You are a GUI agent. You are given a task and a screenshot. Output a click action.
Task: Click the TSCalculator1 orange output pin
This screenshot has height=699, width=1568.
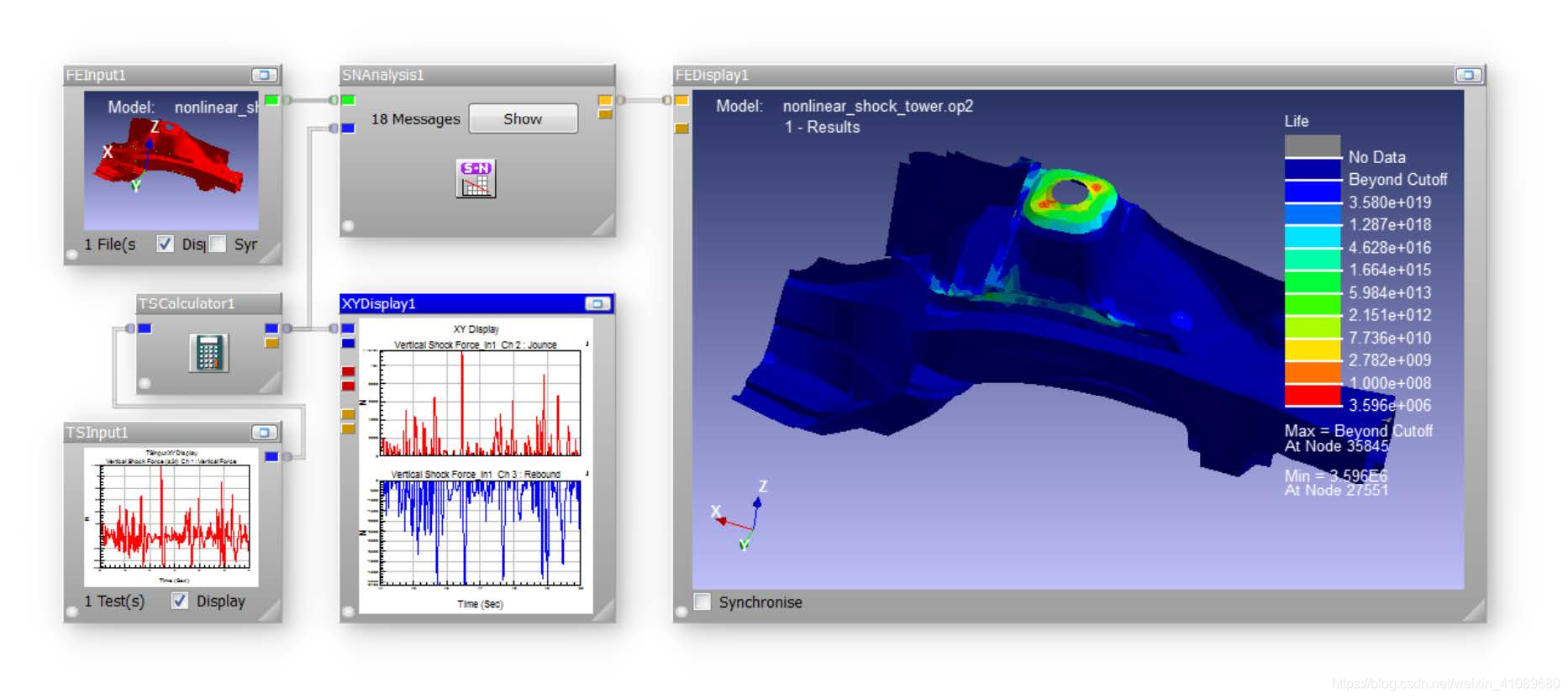point(271,343)
